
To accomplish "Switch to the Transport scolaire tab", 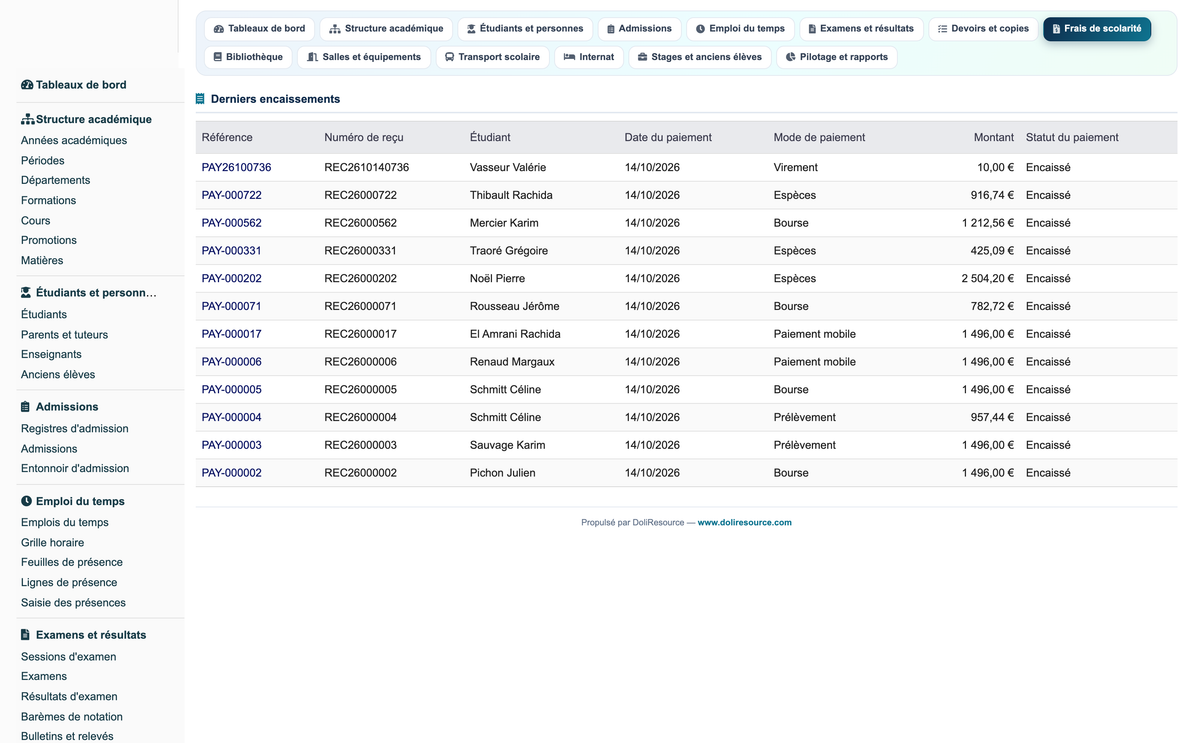I will coord(492,57).
